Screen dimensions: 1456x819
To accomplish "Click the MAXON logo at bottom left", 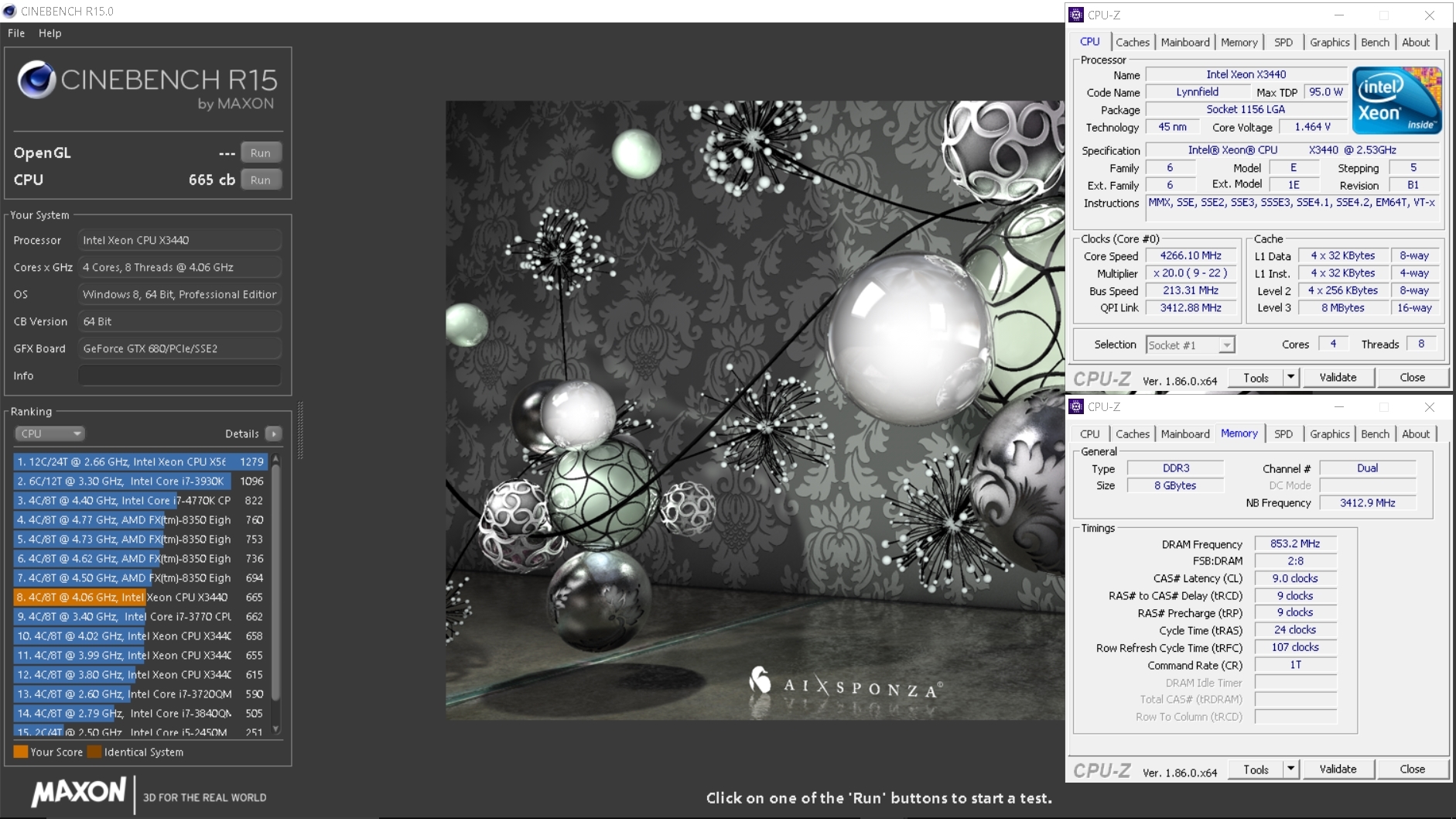I will [78, 792].
